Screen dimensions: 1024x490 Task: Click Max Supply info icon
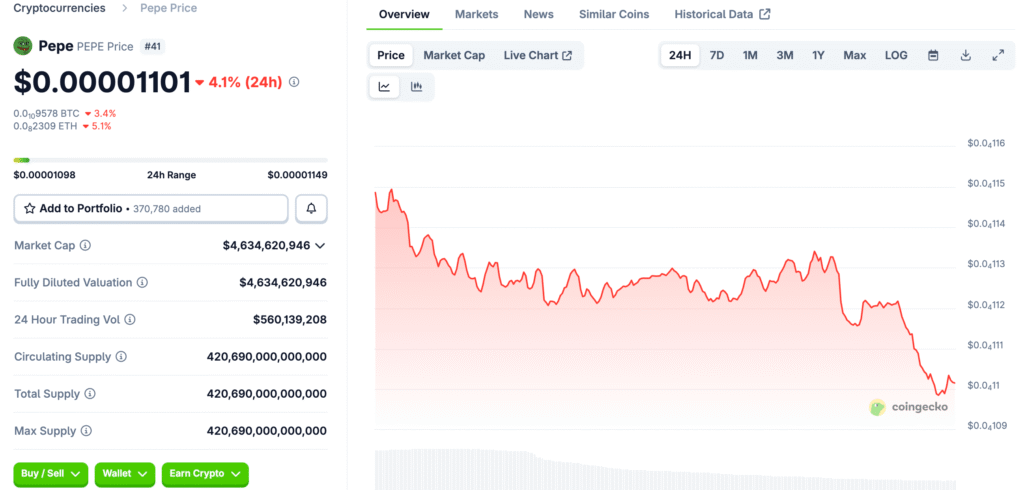point(86,431)
